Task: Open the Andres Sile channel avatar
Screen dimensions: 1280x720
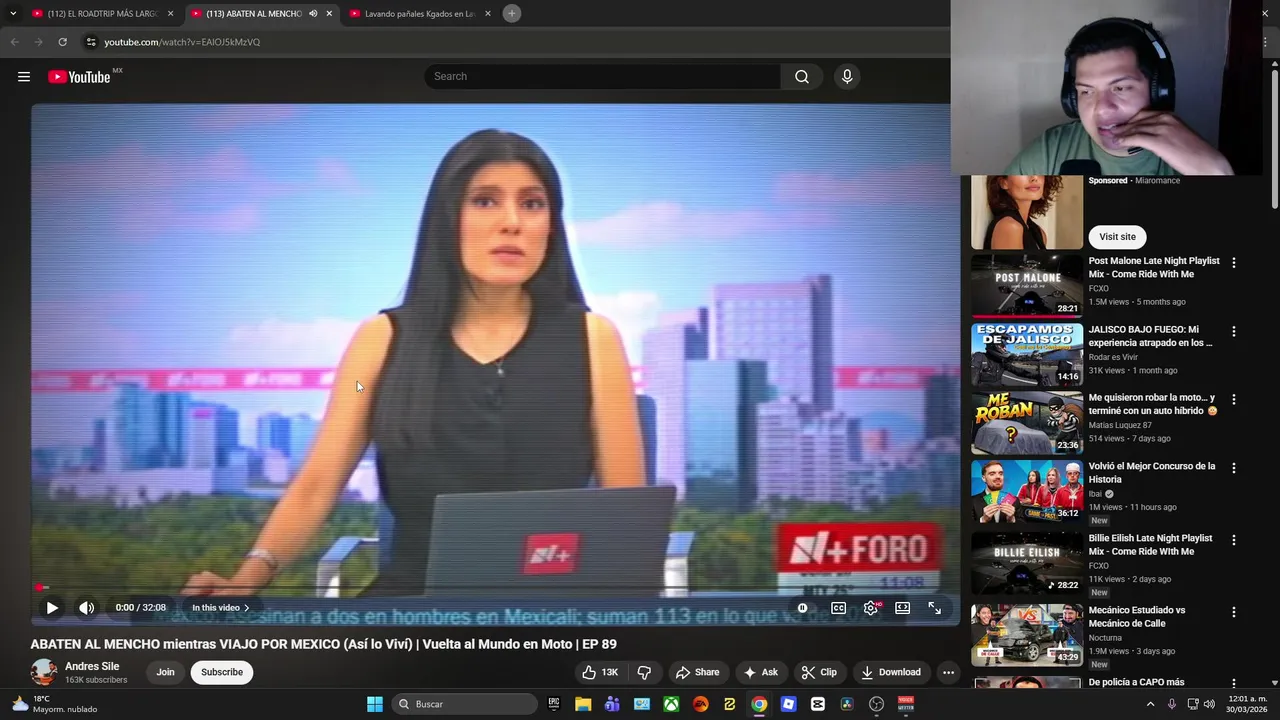Action: [44, 672]
